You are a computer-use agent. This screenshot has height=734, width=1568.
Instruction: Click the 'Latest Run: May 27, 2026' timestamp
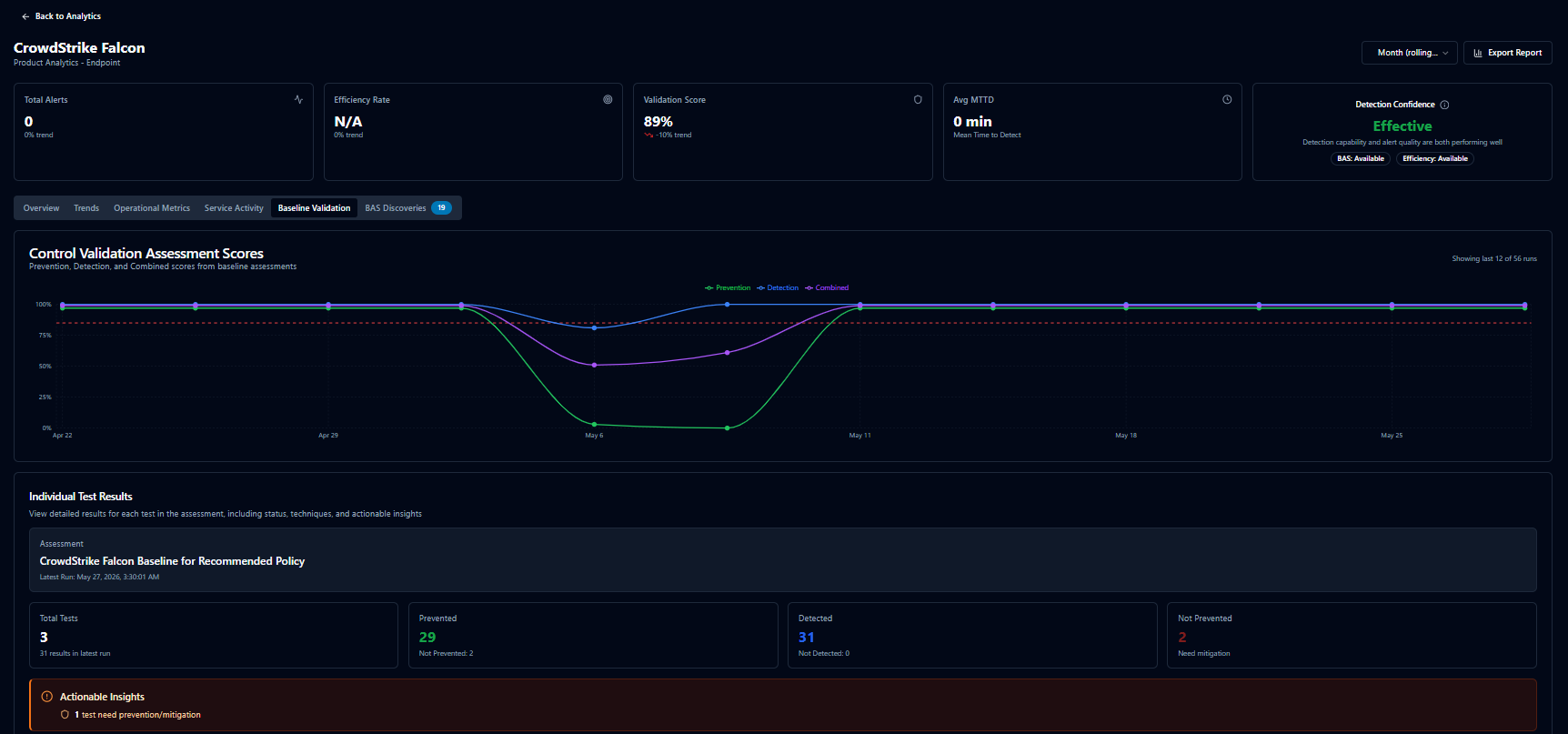coord(99,577)
